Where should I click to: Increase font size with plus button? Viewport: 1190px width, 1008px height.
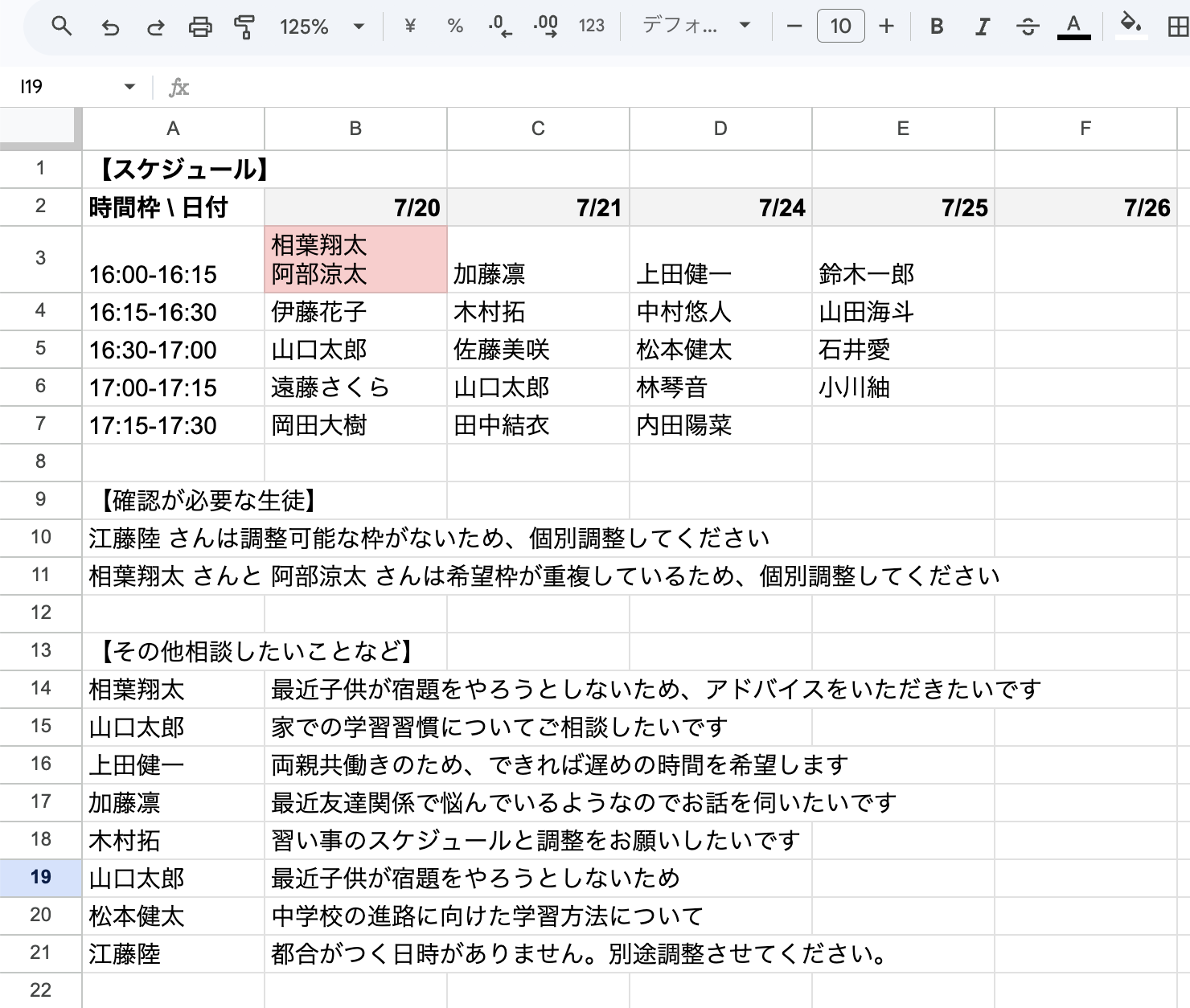coord(886,27)
